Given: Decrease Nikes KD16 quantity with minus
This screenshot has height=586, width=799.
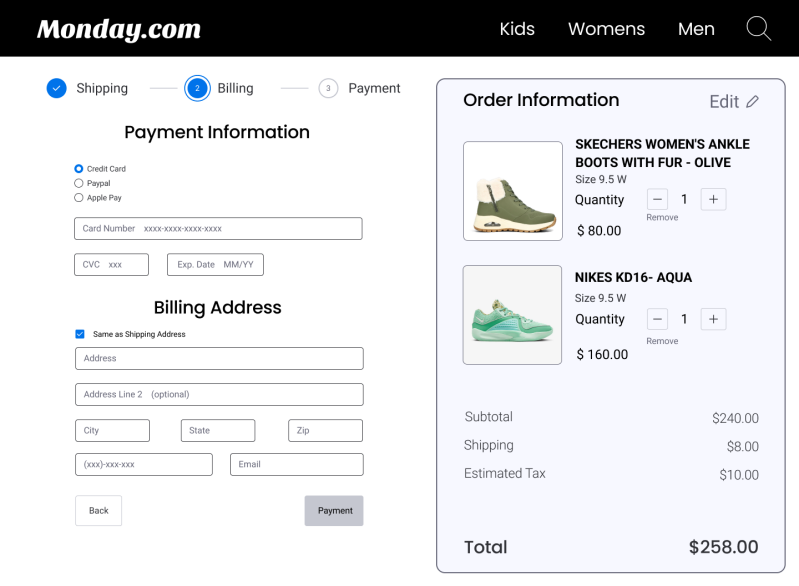Looking at the screenshot, I should coord(657,319).
